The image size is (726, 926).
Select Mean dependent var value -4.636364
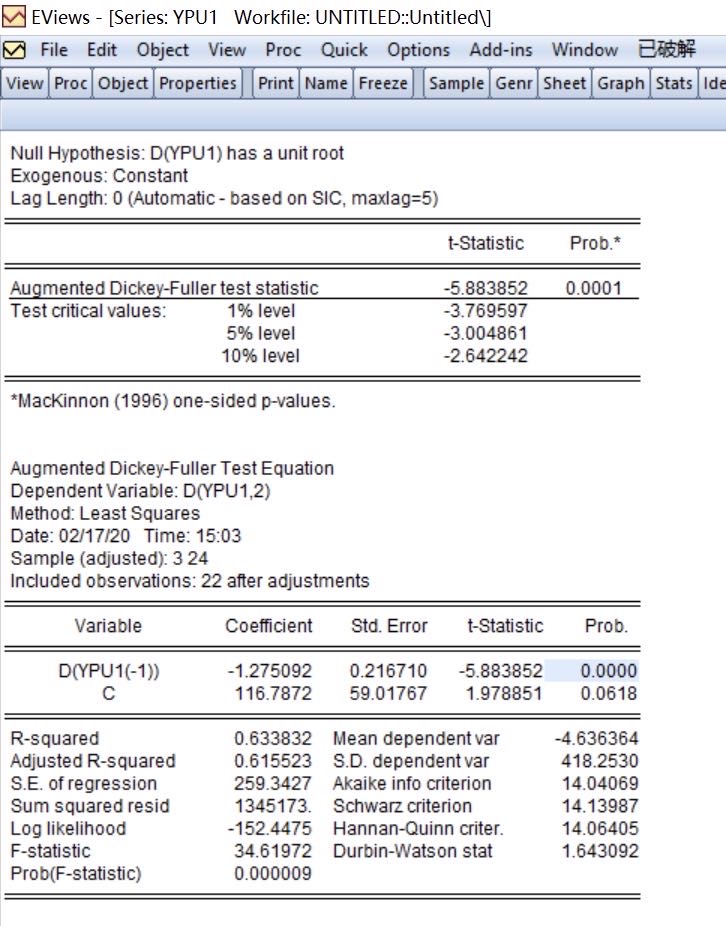click(x=597, y=738)
